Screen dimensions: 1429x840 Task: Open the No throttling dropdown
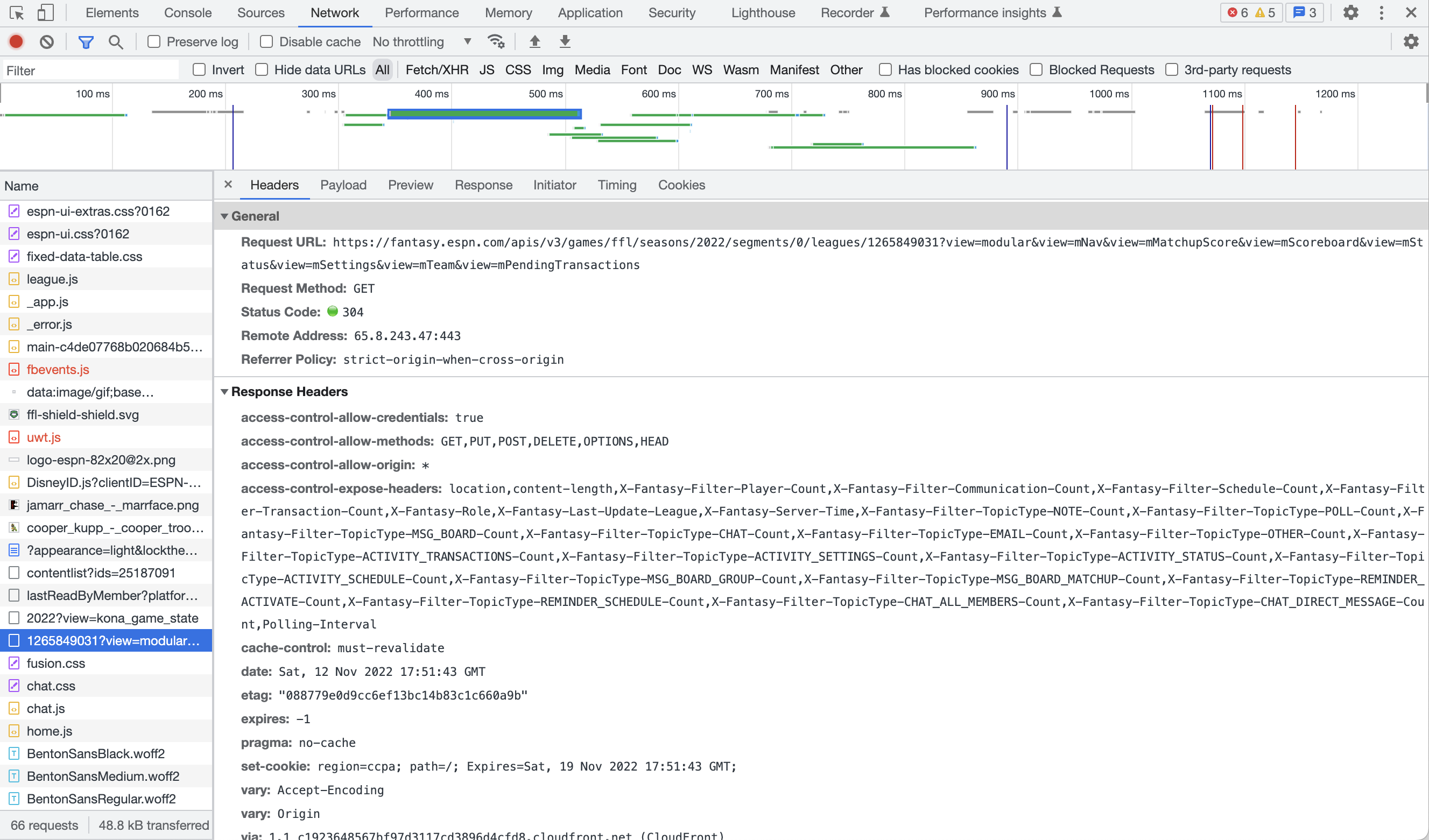(x=422, y=41)
